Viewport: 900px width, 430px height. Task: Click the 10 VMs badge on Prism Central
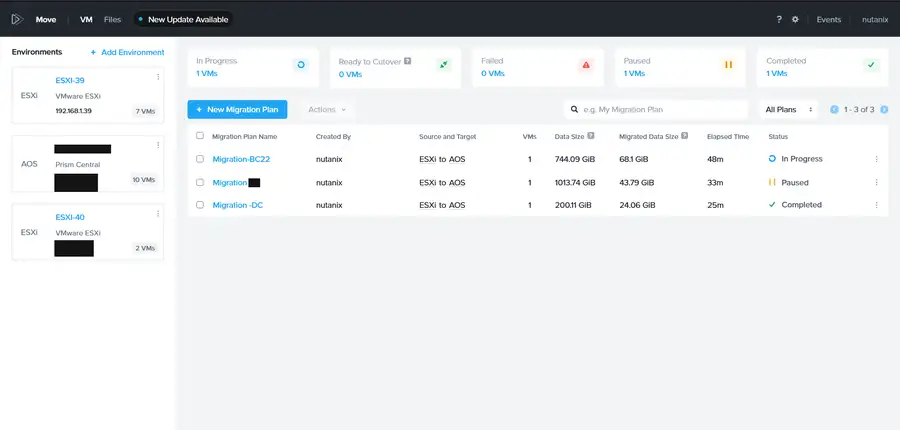coord(144,180)
